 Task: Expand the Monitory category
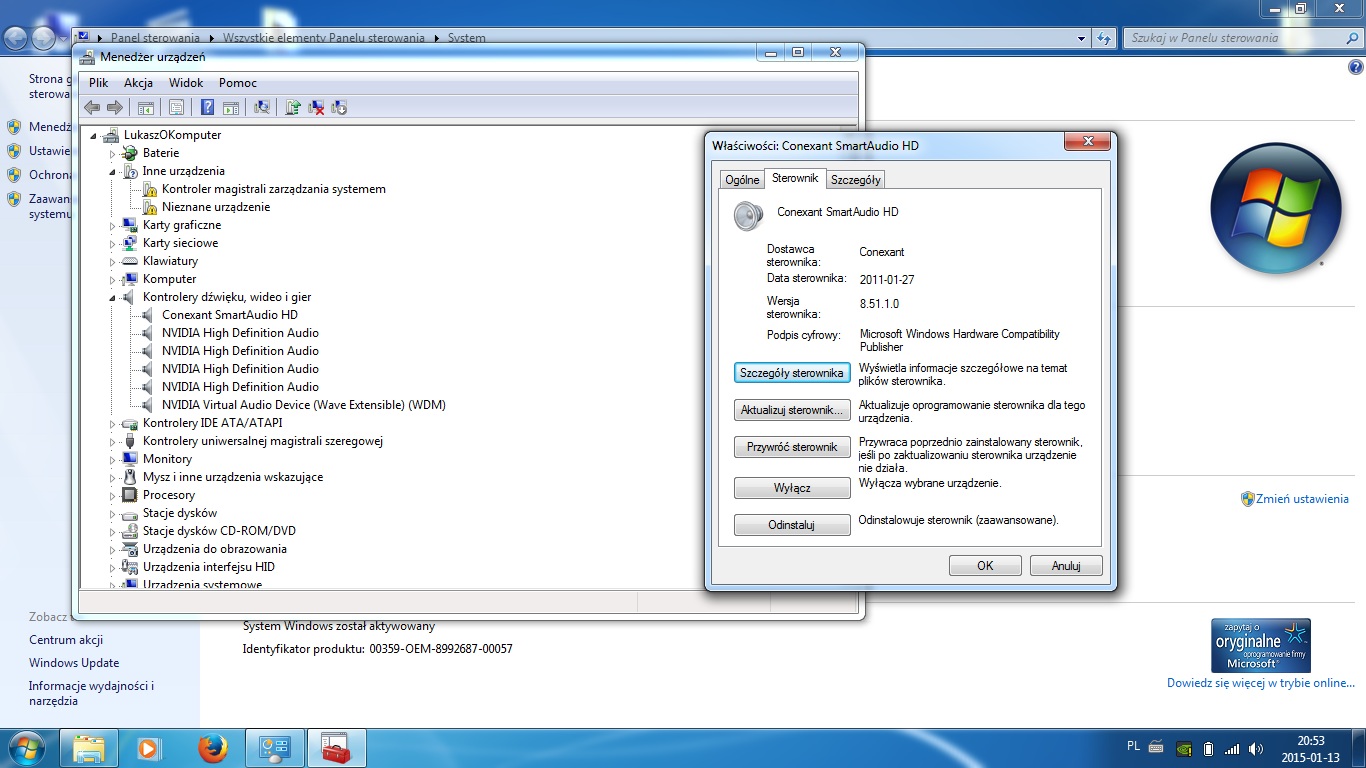click(113, 460)
